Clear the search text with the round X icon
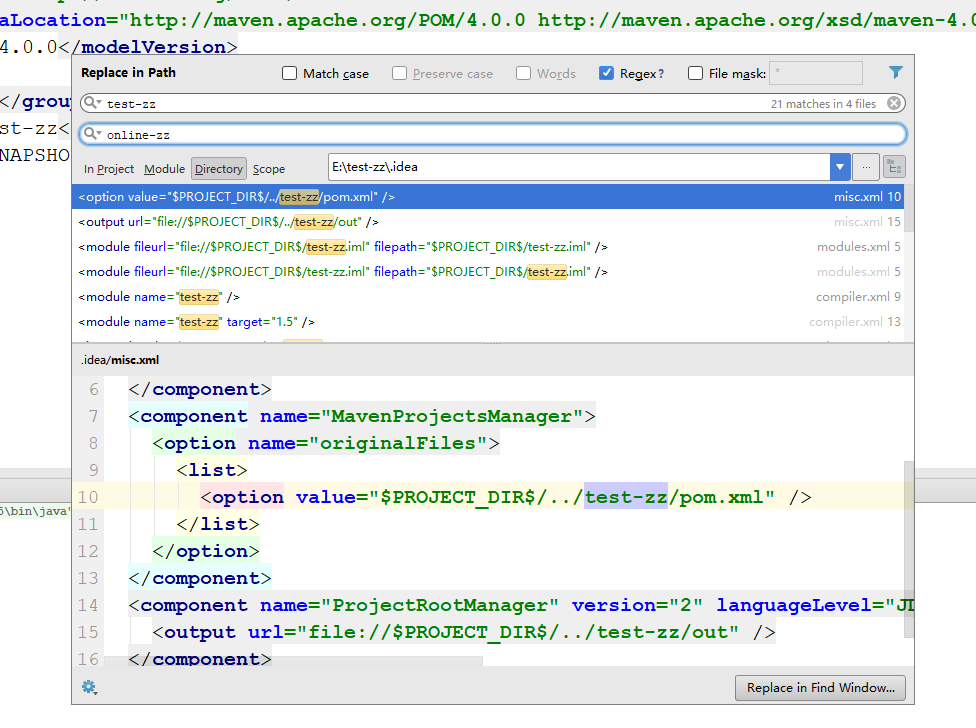Screen dimensions: 976x728 tap(894, 103)
